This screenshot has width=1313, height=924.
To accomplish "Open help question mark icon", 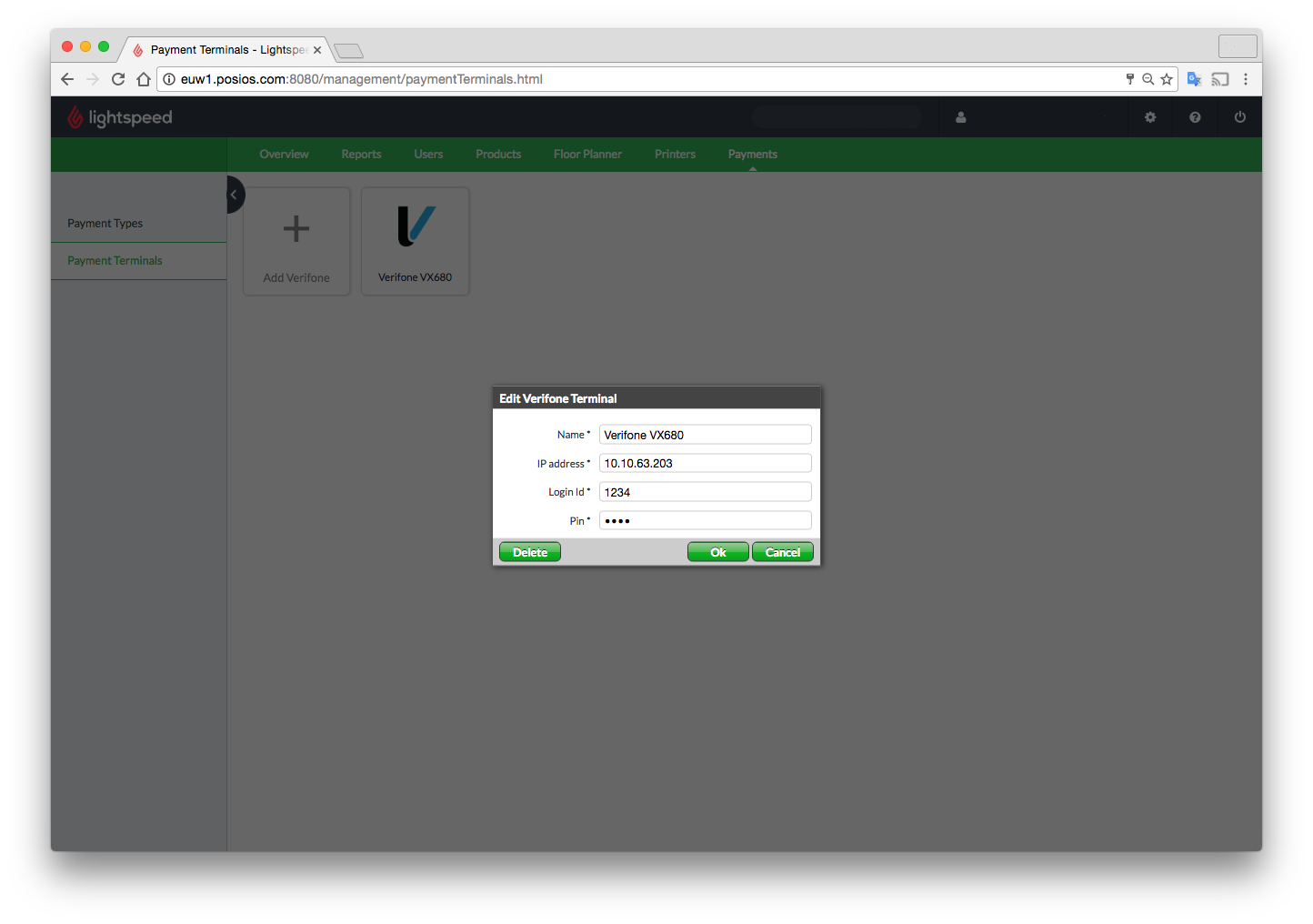I will (1195, 117).
